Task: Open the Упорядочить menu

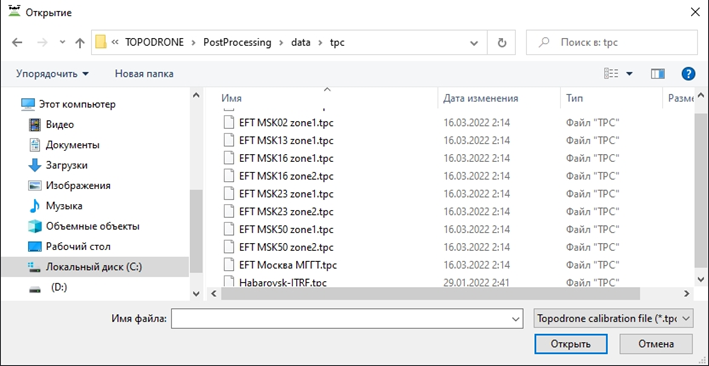Action: [x=52, y=74]
